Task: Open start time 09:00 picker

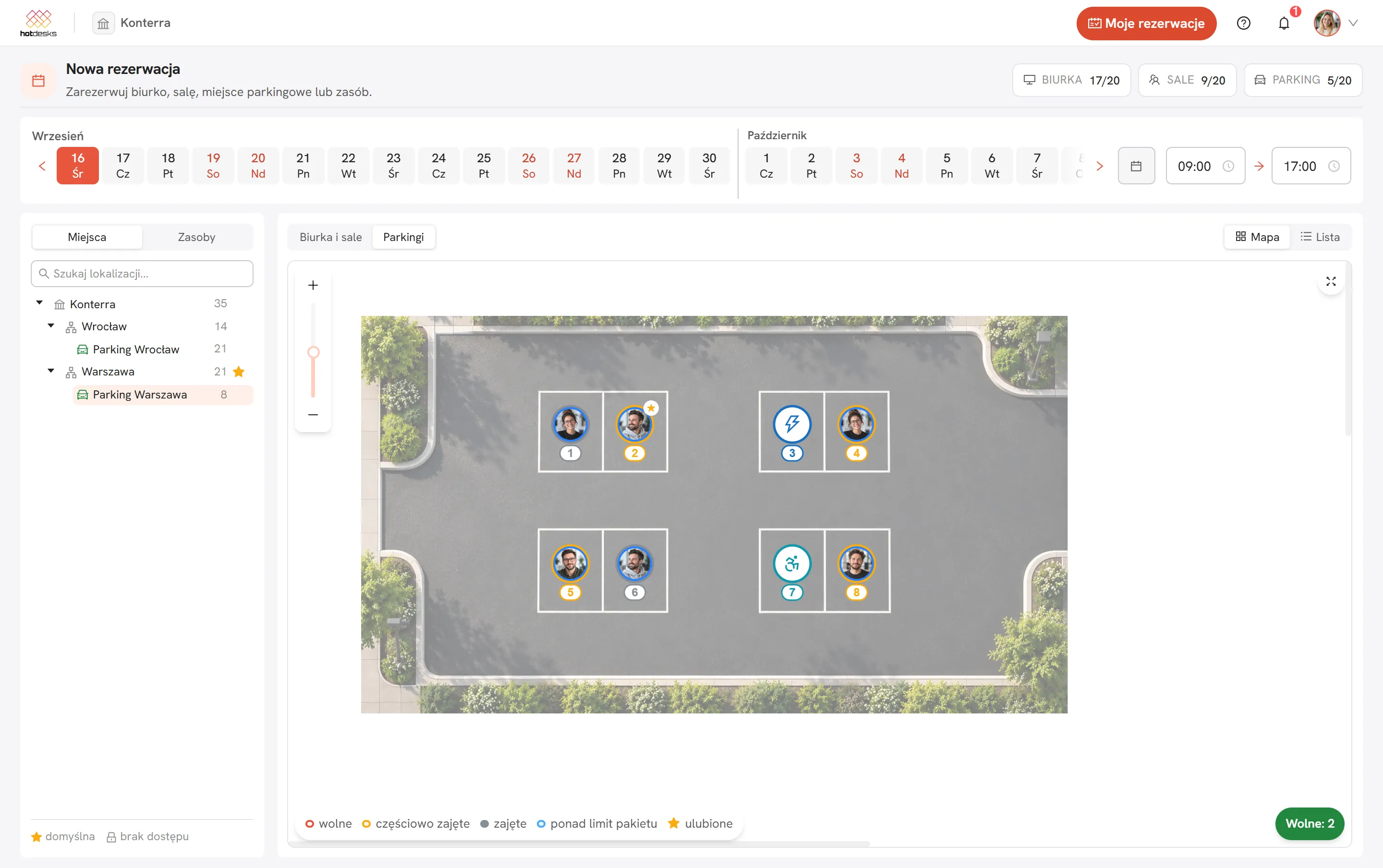Action: point(1205,166)
